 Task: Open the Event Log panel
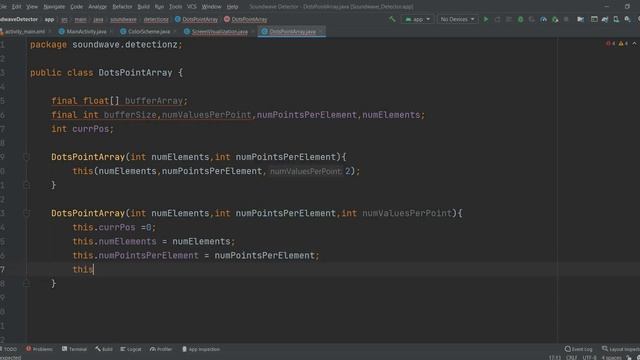click(578, 349)
